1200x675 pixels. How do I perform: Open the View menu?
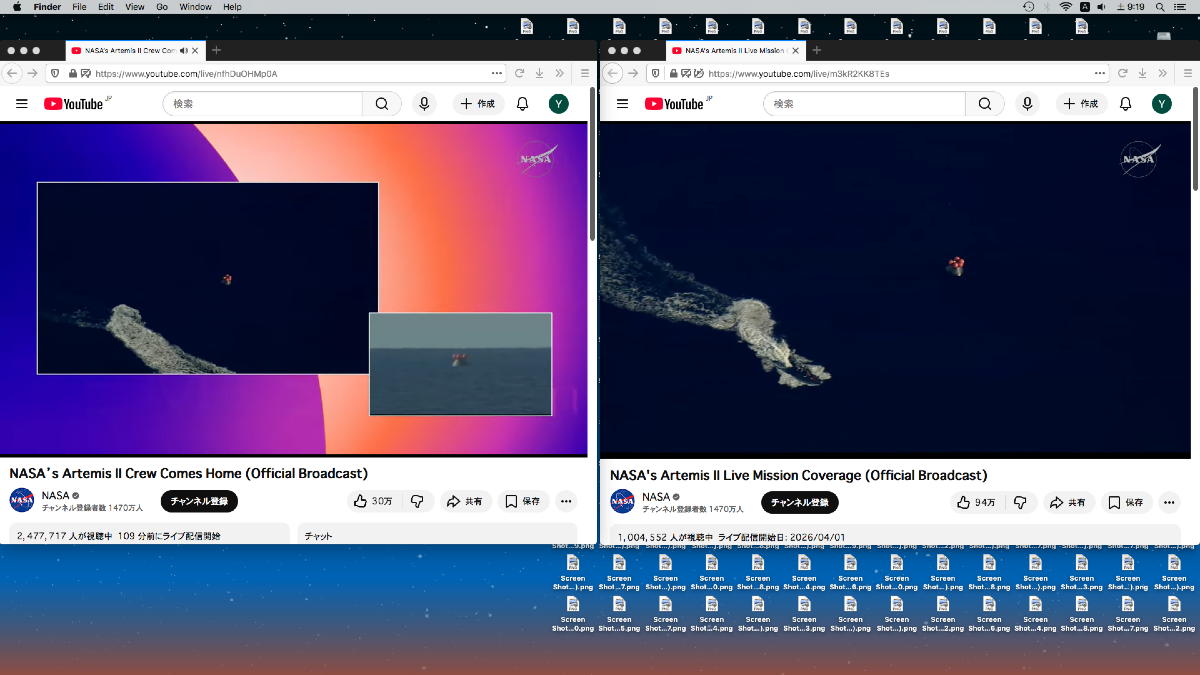[134, 7]
